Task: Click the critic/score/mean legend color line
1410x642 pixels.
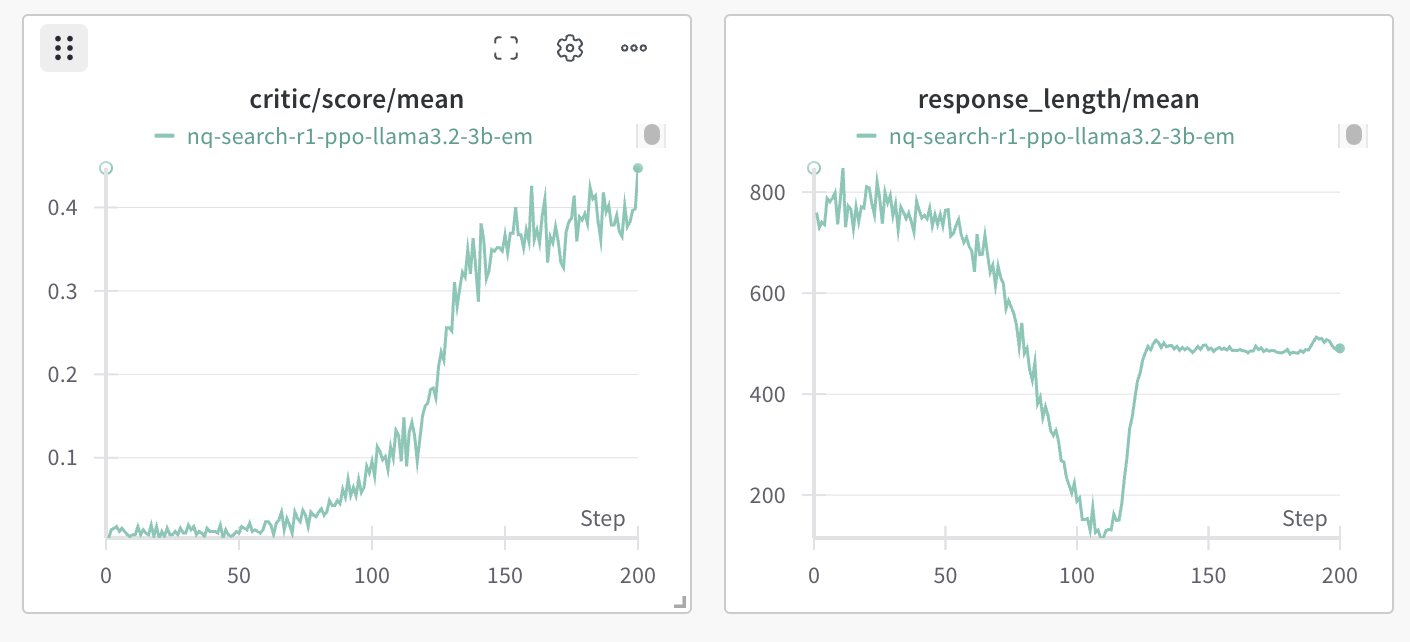Action: 165,137
